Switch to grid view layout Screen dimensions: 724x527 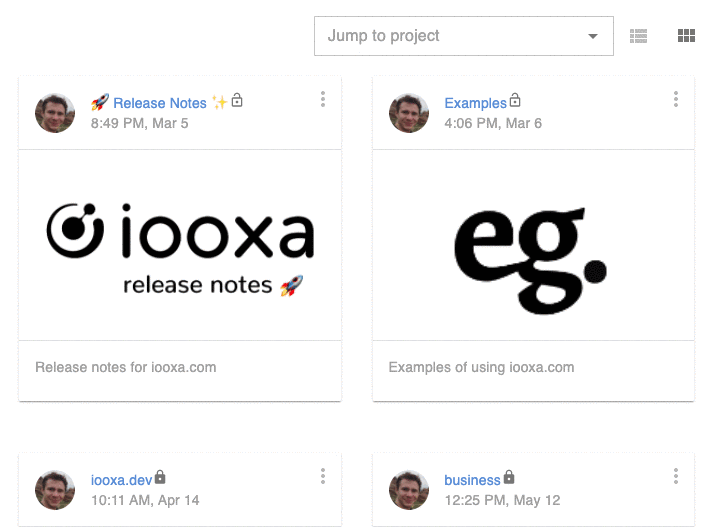click(x=686, y=36)
